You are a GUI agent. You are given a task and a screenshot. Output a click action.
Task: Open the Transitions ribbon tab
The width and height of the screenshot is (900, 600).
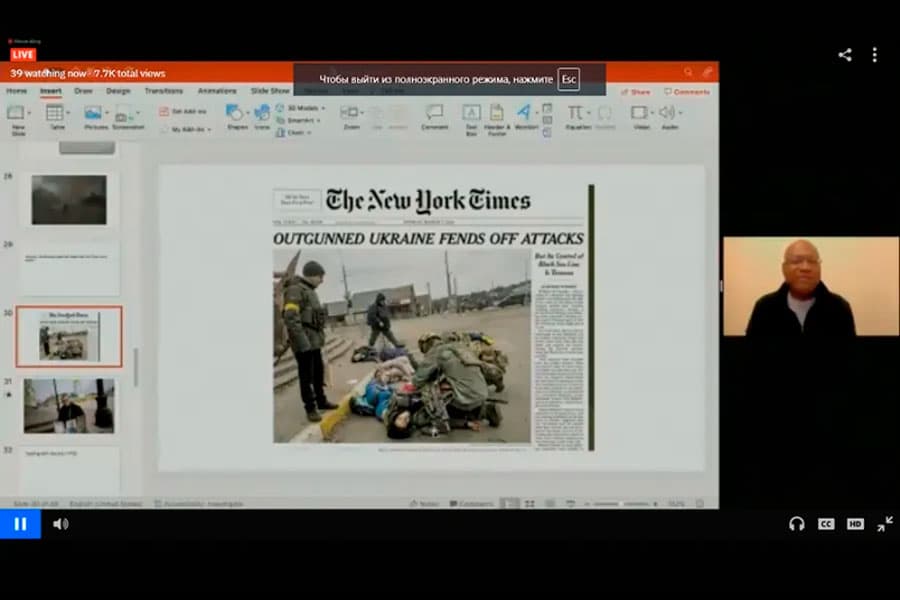[163, 91]
